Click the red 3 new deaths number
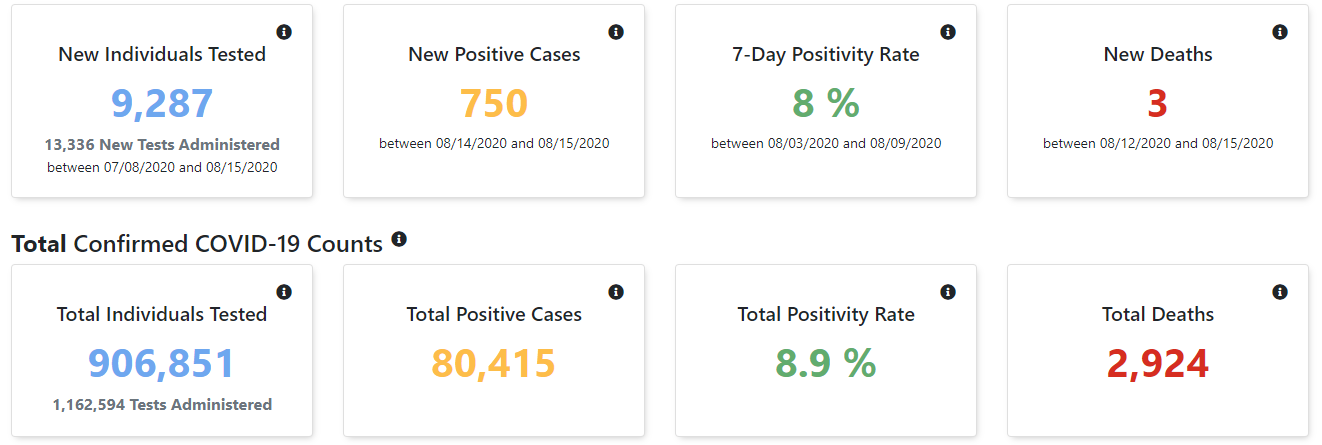This screenshot has height=445, width=1322. [1158, 104]
